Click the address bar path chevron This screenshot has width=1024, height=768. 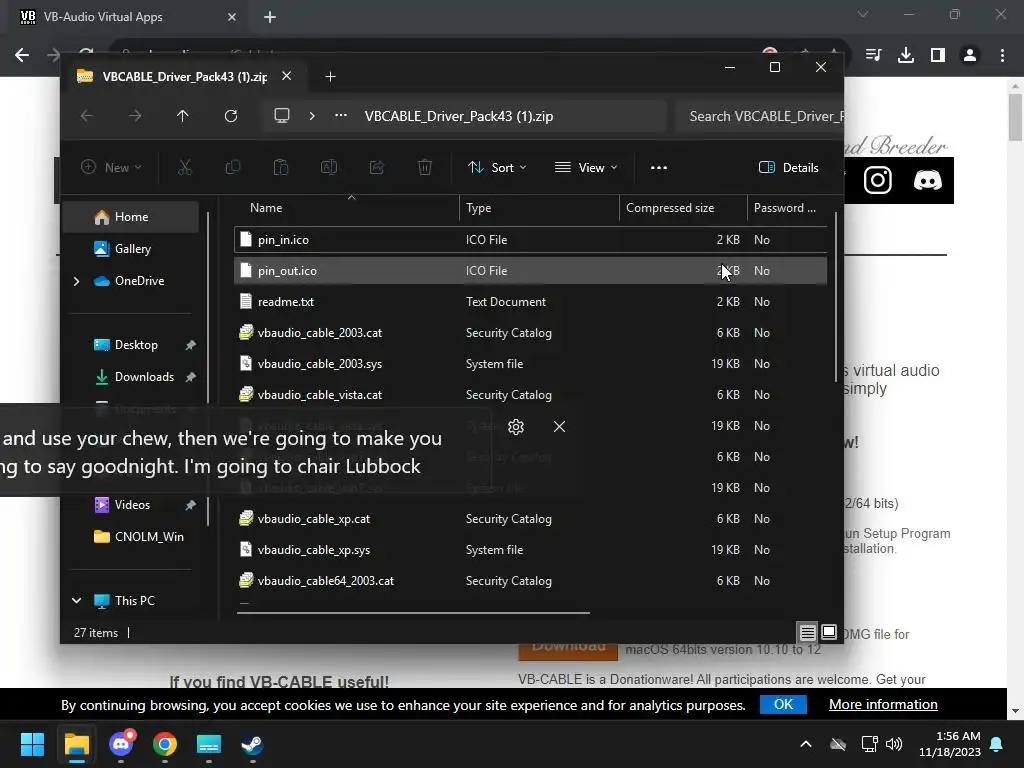[312, 116]
